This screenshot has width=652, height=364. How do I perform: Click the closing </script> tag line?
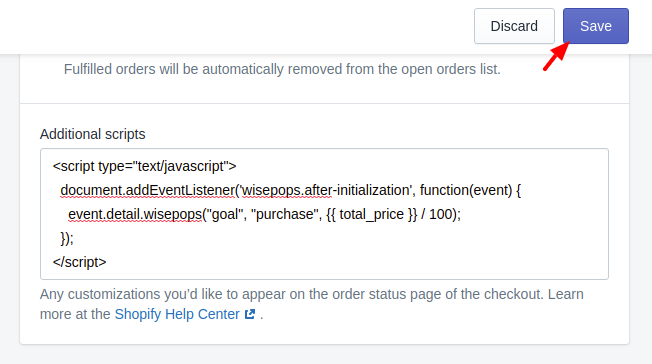click(79, 262)
